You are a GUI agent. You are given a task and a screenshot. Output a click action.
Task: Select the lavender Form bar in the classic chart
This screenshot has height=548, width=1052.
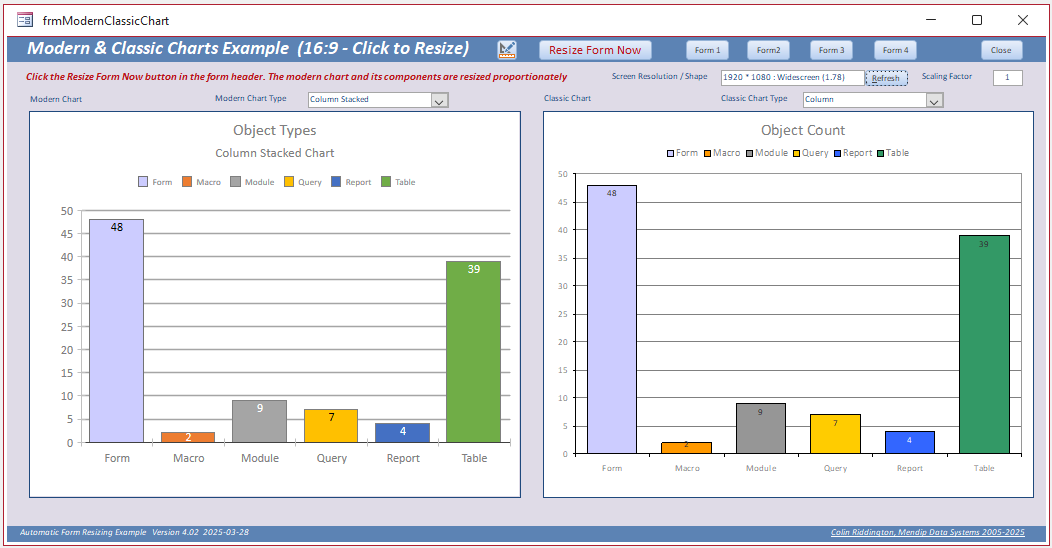(612, 320)
